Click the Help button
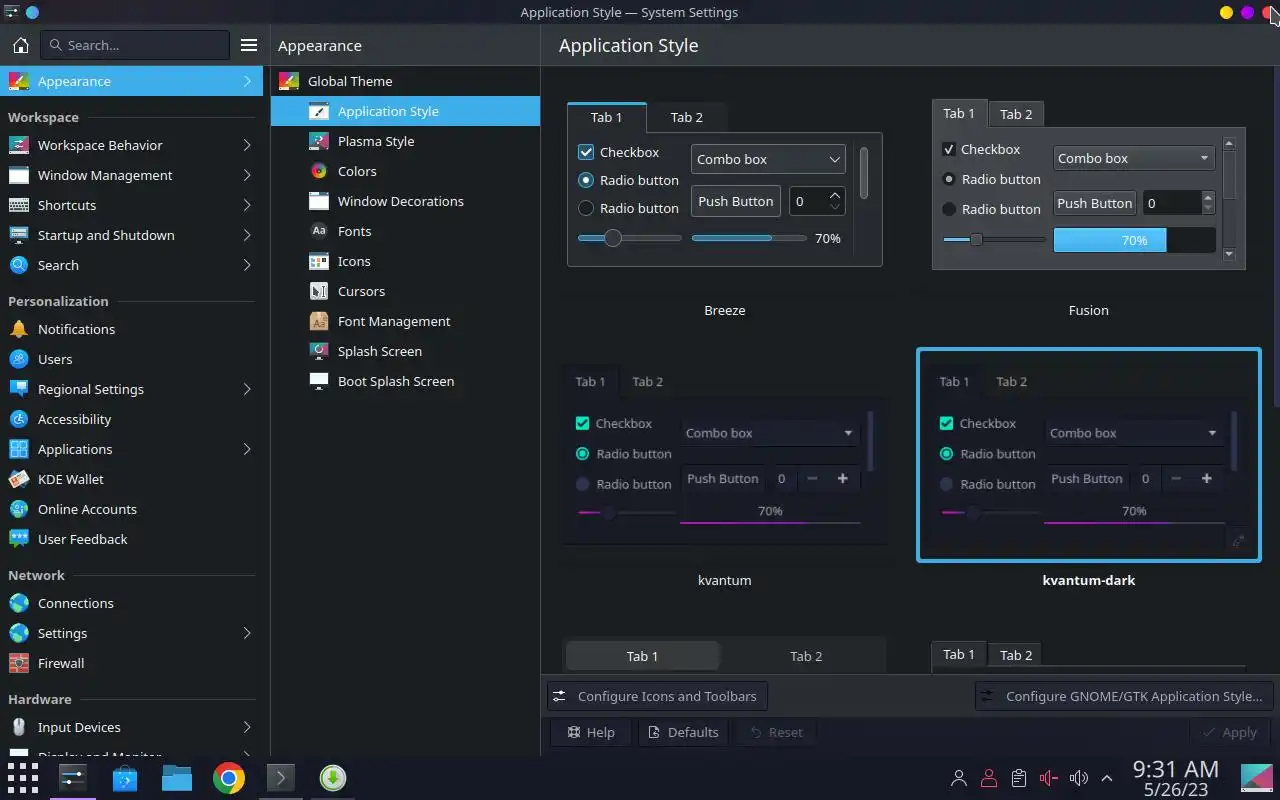Image resolution: width=1280 pixels, height=800 pixels. tap(590, 732)
